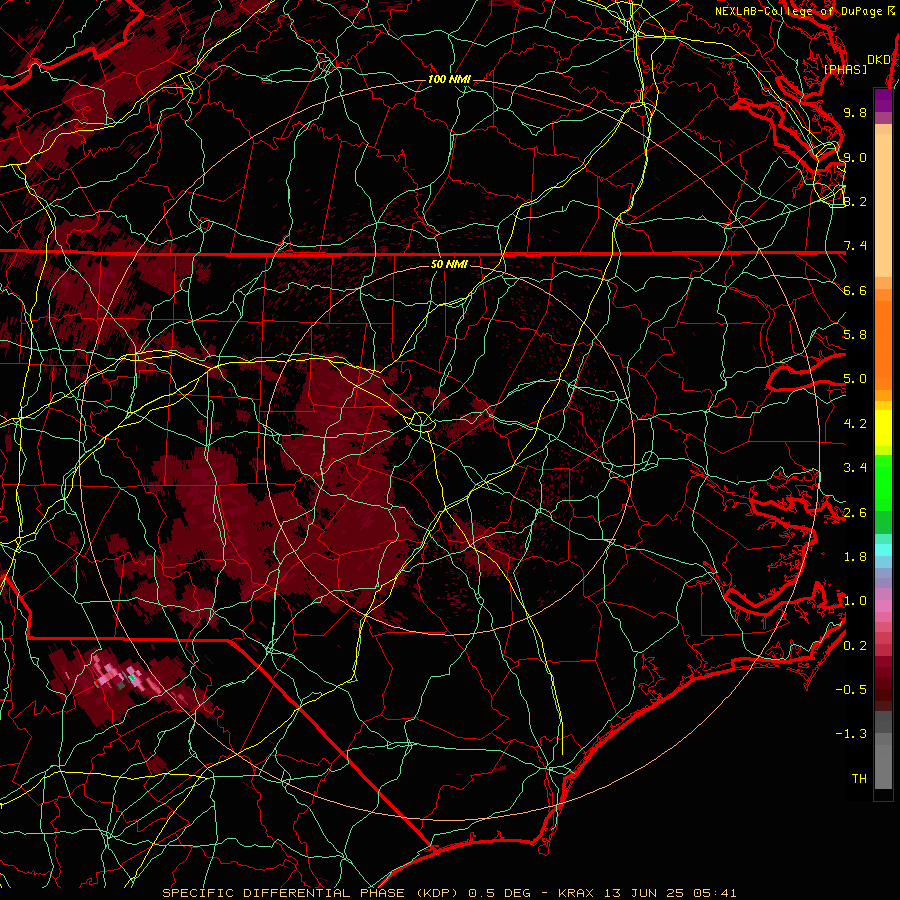
Task: Pick the purple swatch atop the color bar
Action: point(883,100)
